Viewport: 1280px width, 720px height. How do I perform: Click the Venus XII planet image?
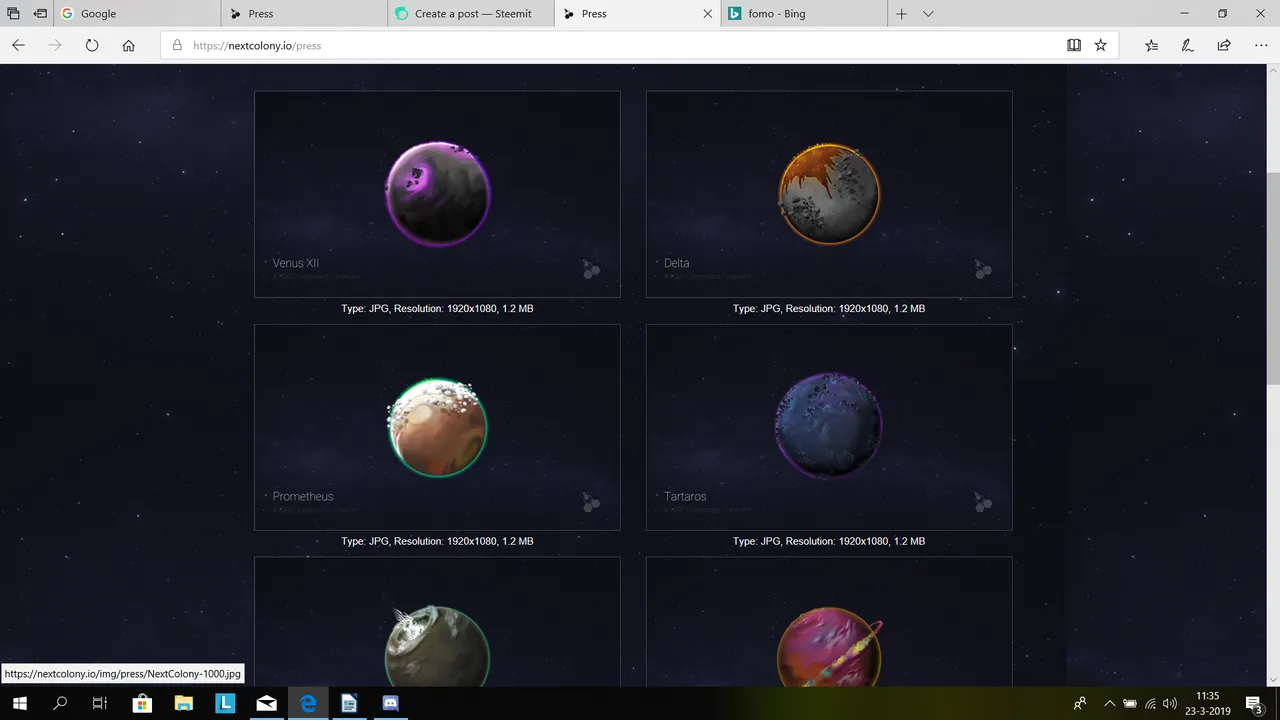tap(437, 194)
